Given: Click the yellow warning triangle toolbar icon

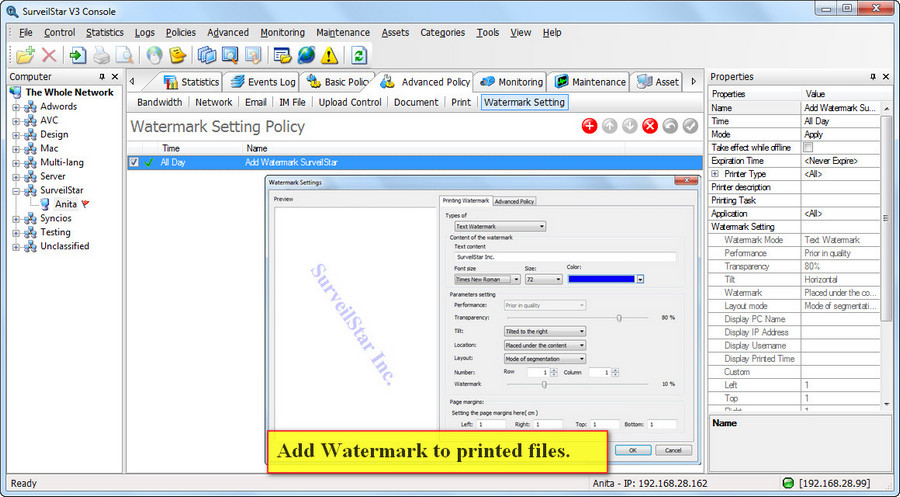Looking at the screenshot, I should pos(329,55).
